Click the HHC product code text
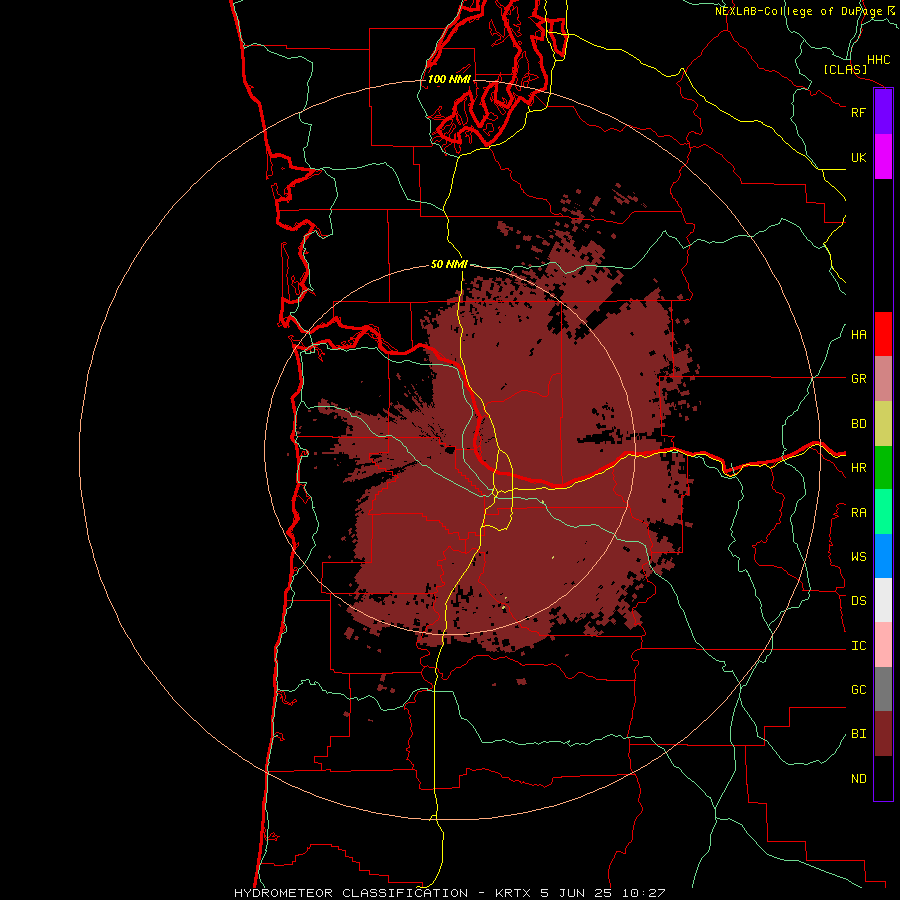 pyautogui.click(x=878, y=60)
